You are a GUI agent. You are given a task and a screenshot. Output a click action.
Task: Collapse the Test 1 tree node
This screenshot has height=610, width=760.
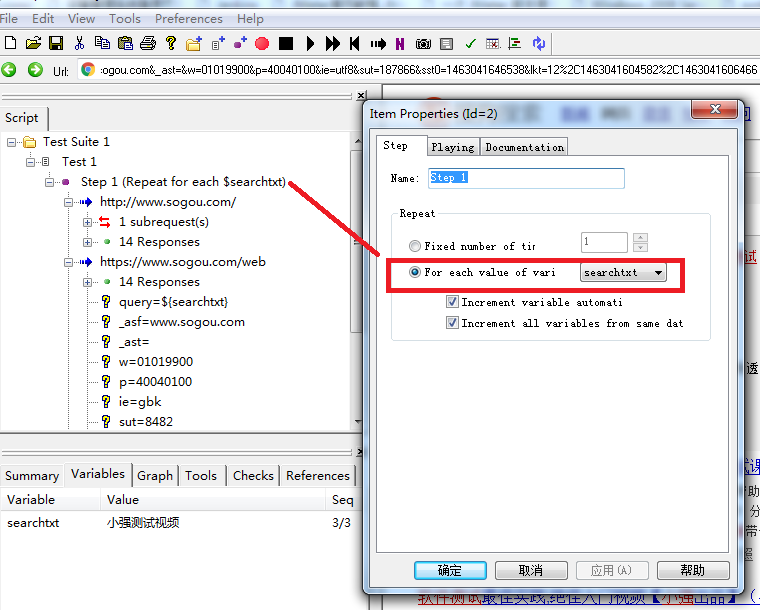(30, 162)
